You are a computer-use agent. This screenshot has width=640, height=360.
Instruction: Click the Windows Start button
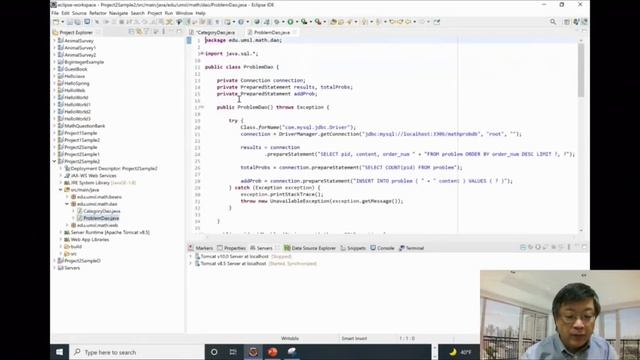[60, 352]
